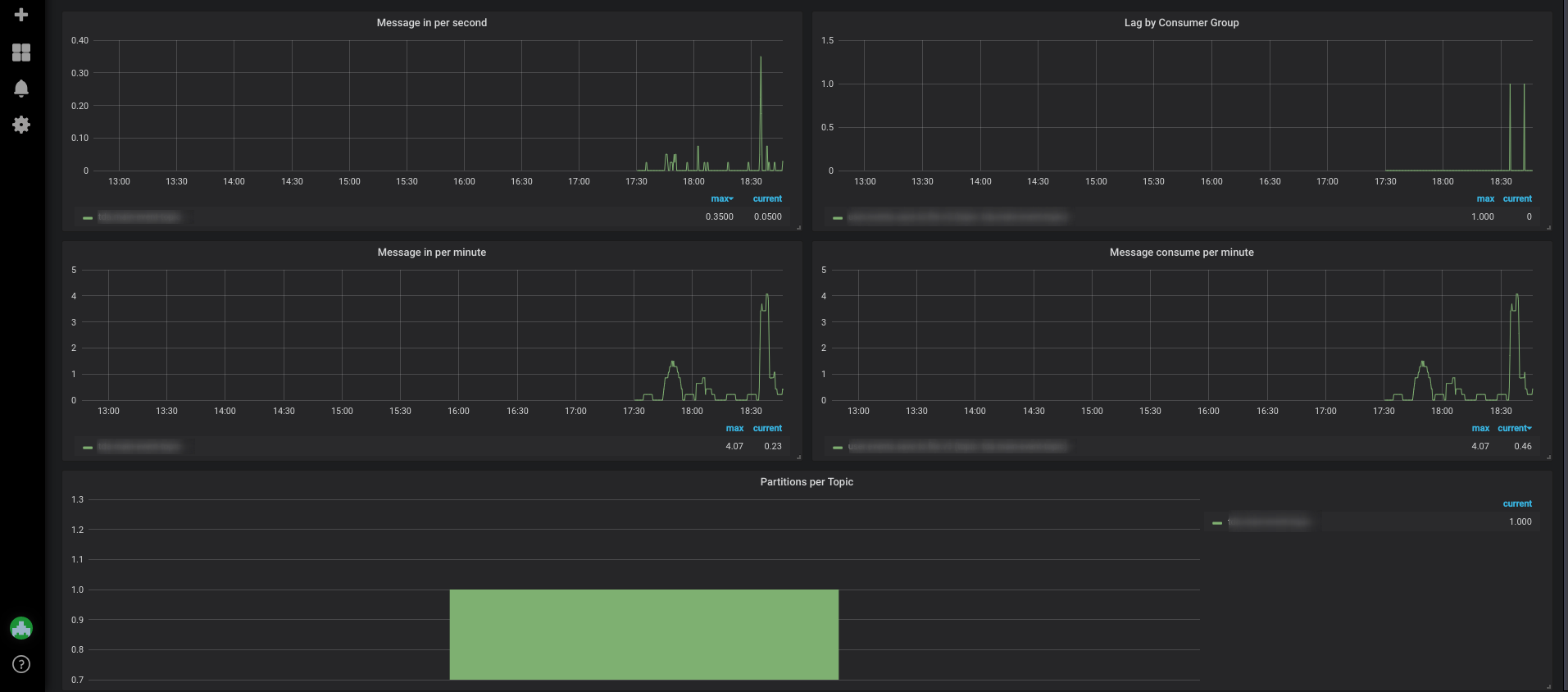The height and width of the screenshot is (692, 1568).
Task: Open the Configuration gear icon
Action: coord(21,125)
